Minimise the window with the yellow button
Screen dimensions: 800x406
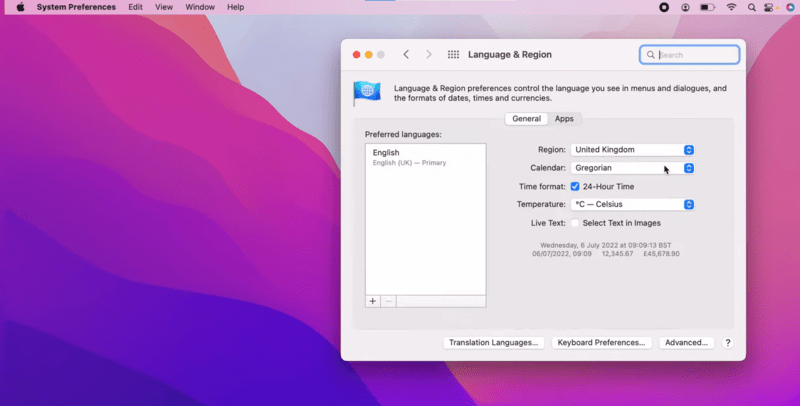click(368, 55)
